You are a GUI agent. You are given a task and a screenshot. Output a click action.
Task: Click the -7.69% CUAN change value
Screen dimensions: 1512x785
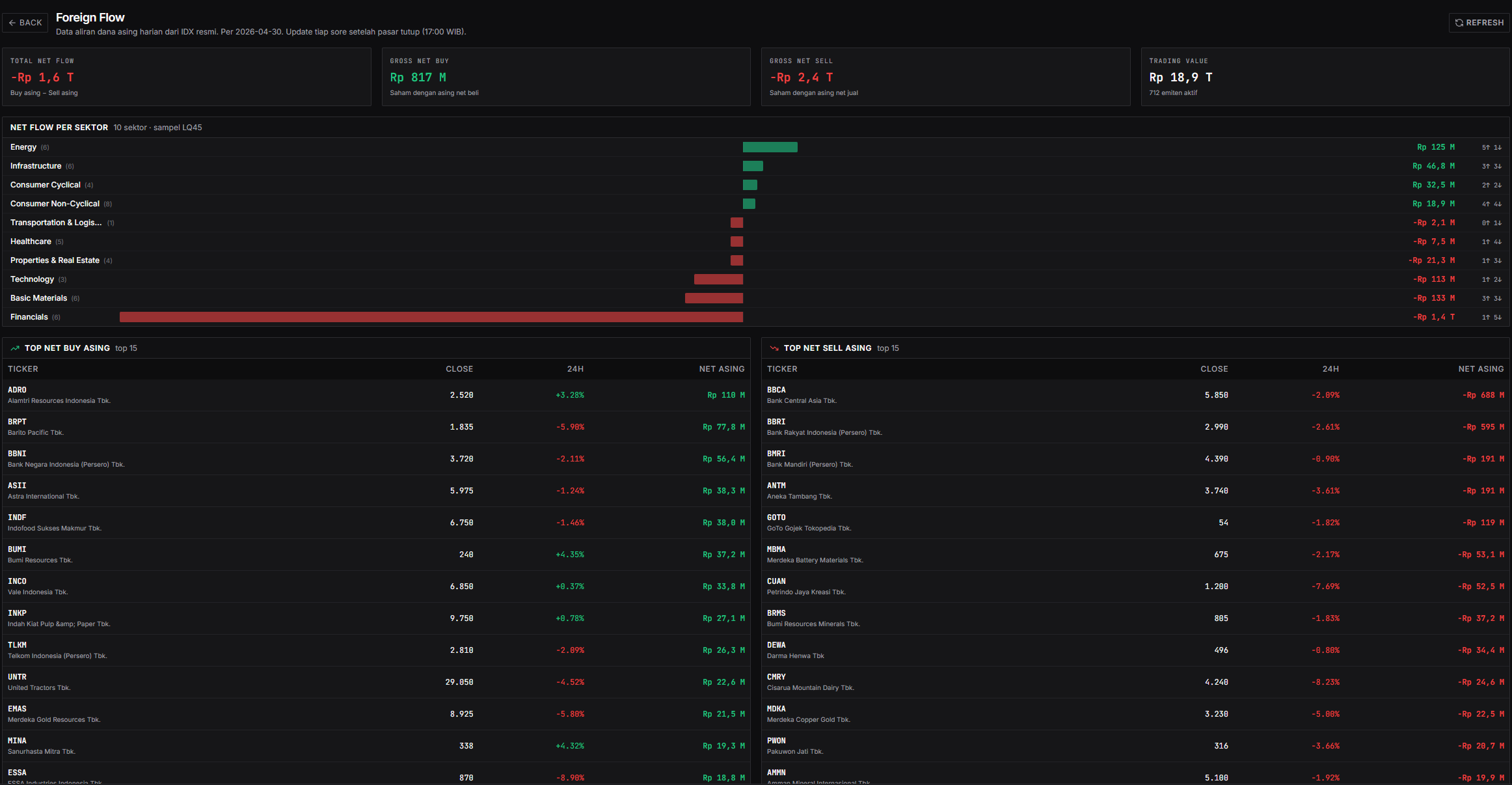click(x=1325, y=586)
